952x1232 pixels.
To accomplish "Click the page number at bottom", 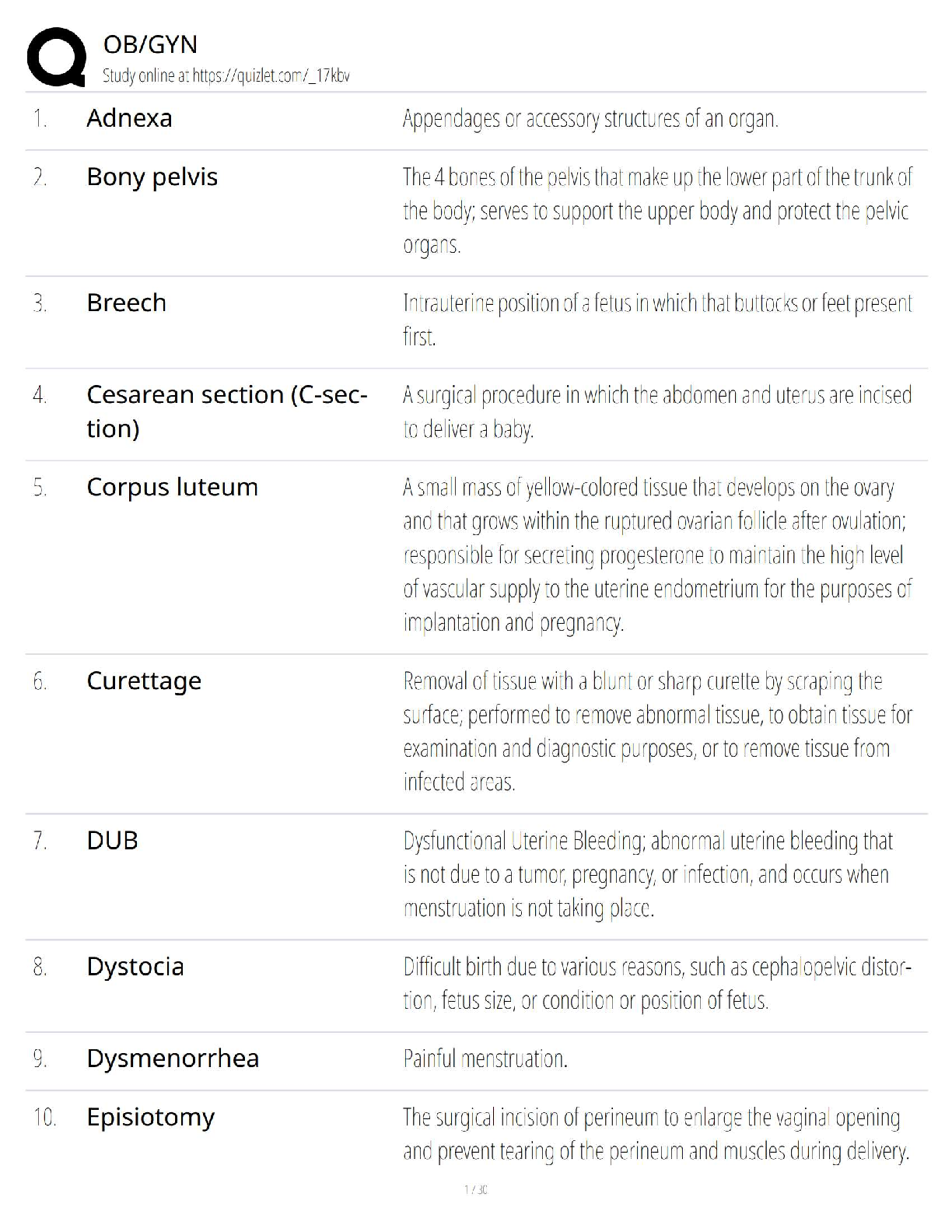I will coord(475,1189).
